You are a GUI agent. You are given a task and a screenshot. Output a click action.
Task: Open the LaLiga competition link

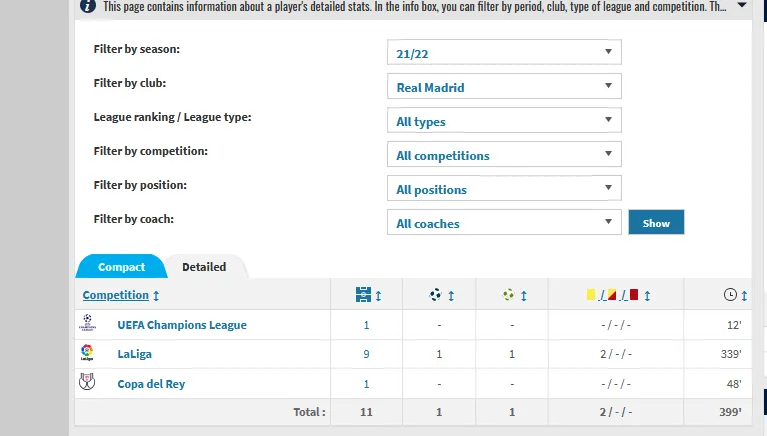click(x=135, y=354)
